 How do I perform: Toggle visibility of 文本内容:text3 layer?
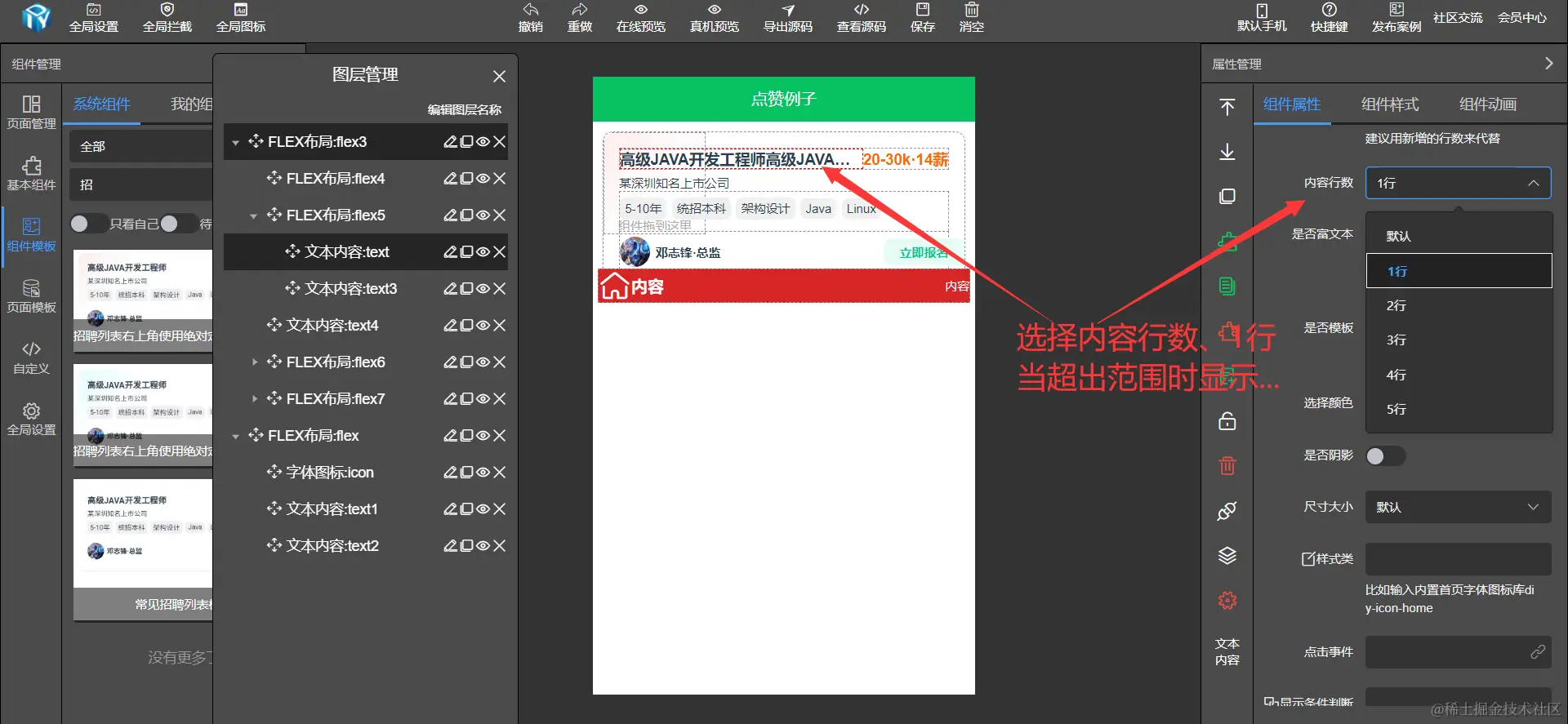(x=483, y=288)
